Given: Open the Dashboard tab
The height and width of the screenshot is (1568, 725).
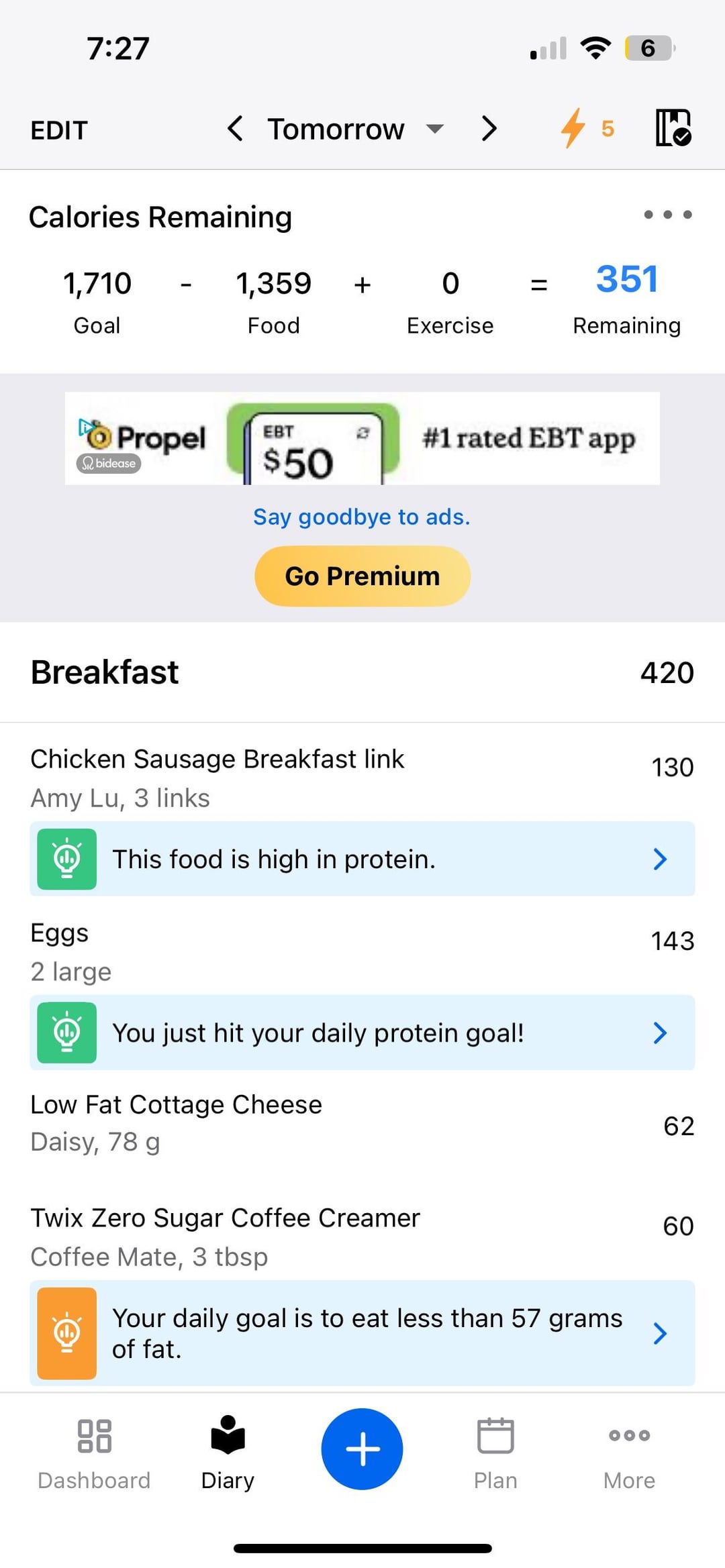Looking at the screenshot, I should (94, 1451).
